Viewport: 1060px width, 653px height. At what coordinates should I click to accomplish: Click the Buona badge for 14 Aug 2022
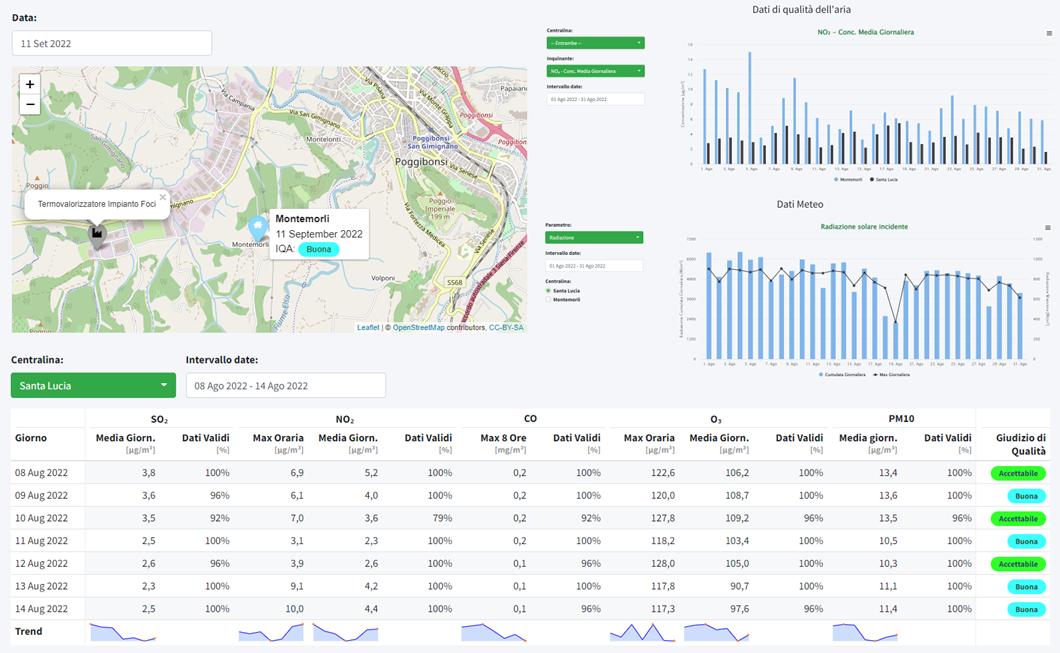(1026, 609)
